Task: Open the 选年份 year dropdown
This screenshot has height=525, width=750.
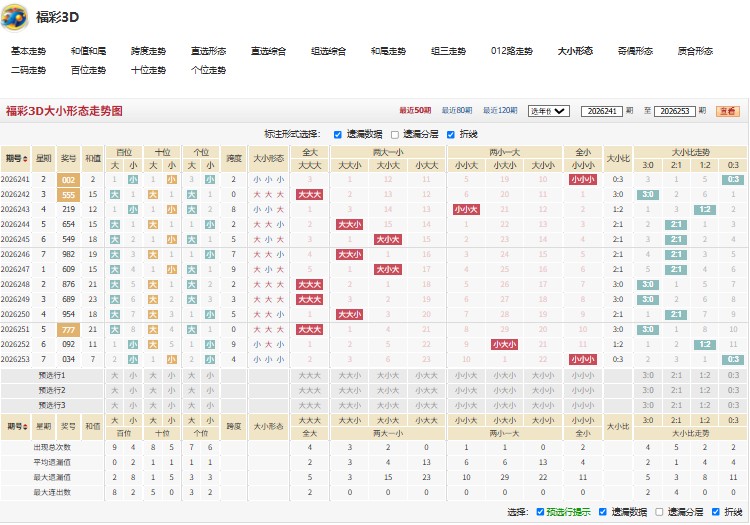Action: pos(549,111)
